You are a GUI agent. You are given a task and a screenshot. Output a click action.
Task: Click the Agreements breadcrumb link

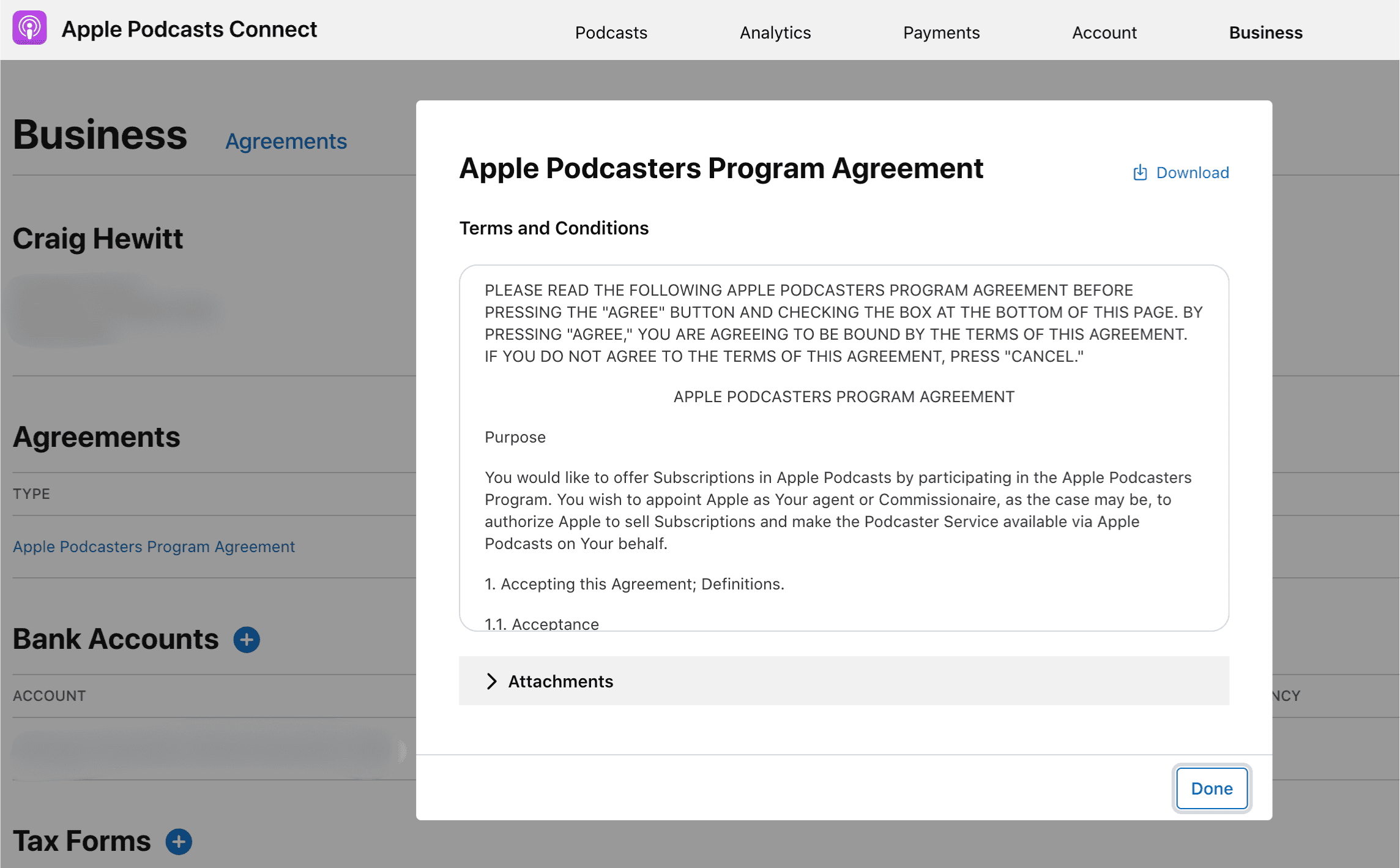coord(286,141)
